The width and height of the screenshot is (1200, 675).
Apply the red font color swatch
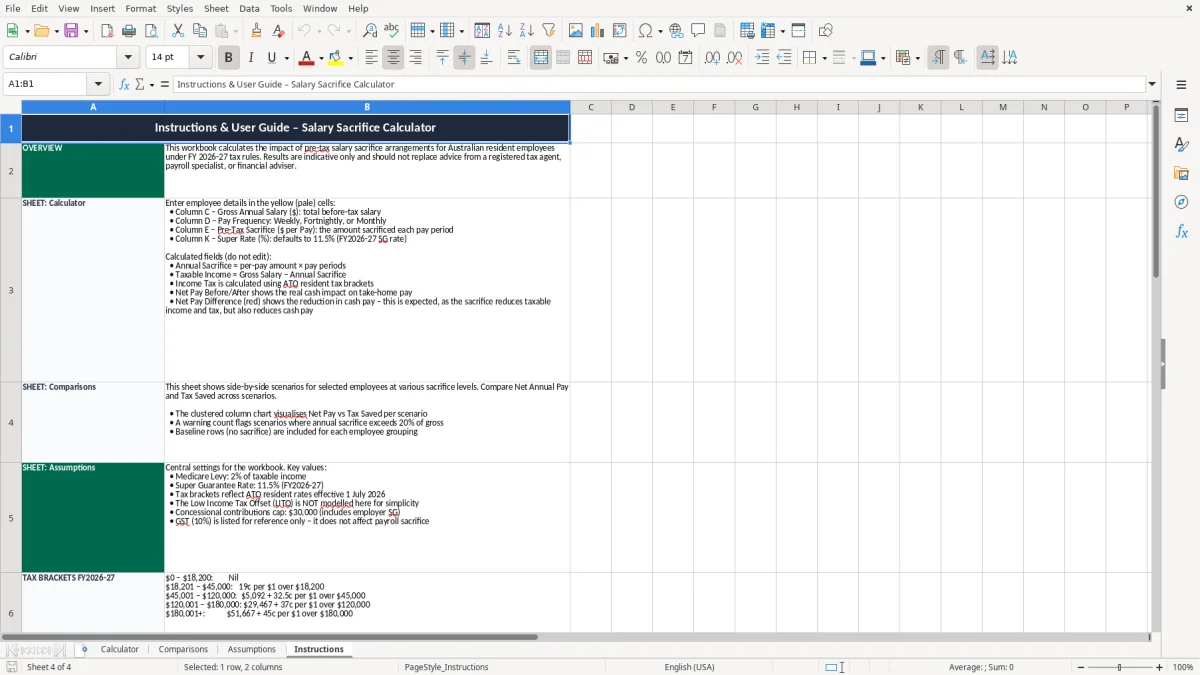(307, 58)
